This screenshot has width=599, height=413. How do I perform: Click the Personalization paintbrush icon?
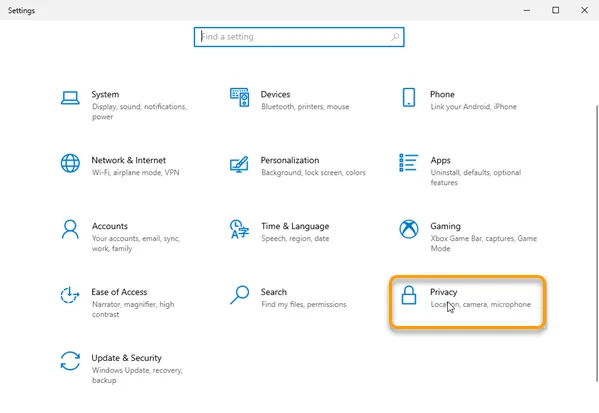[x=240, y=164]
